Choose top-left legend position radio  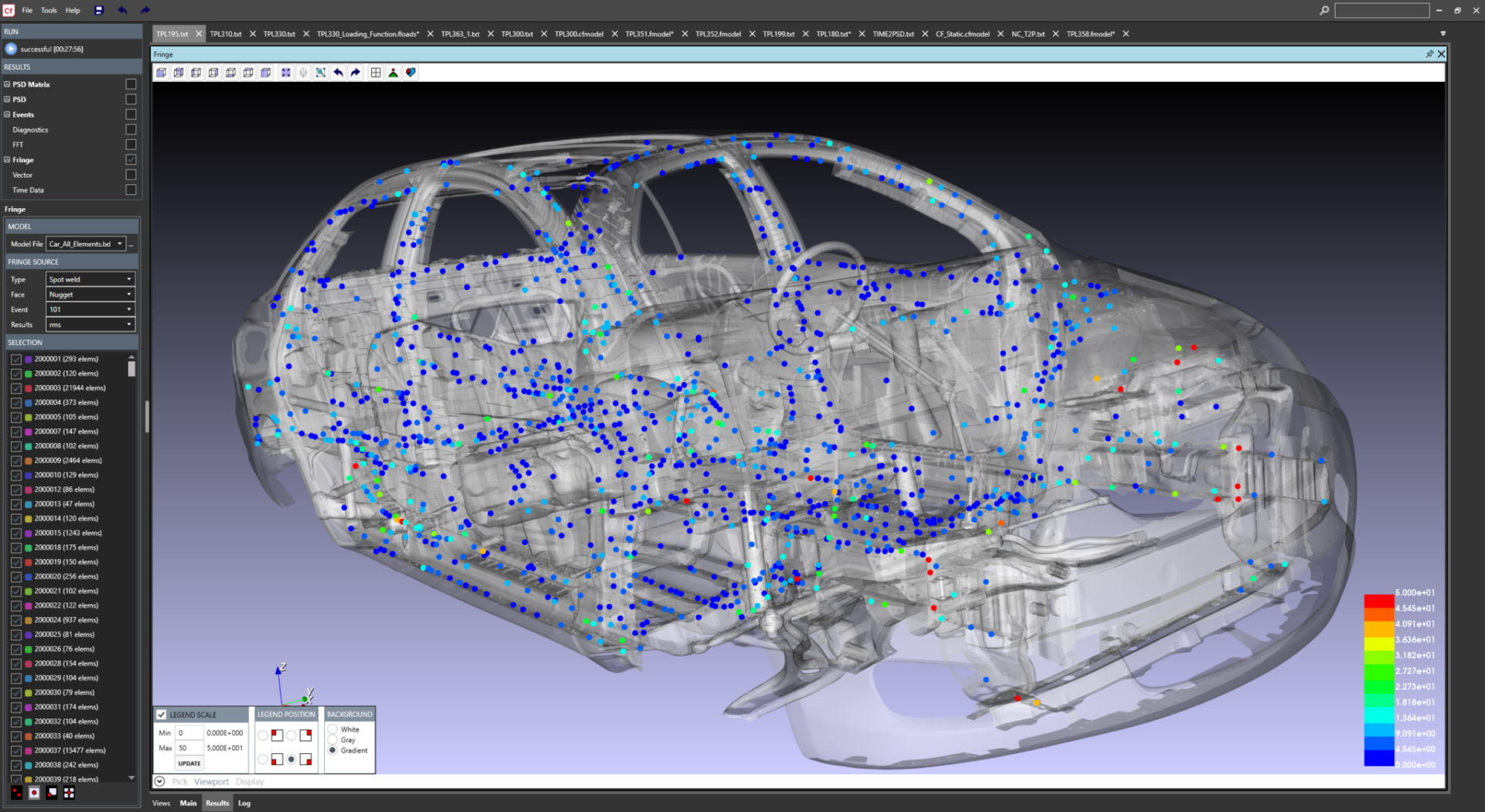tap(263, 735)
